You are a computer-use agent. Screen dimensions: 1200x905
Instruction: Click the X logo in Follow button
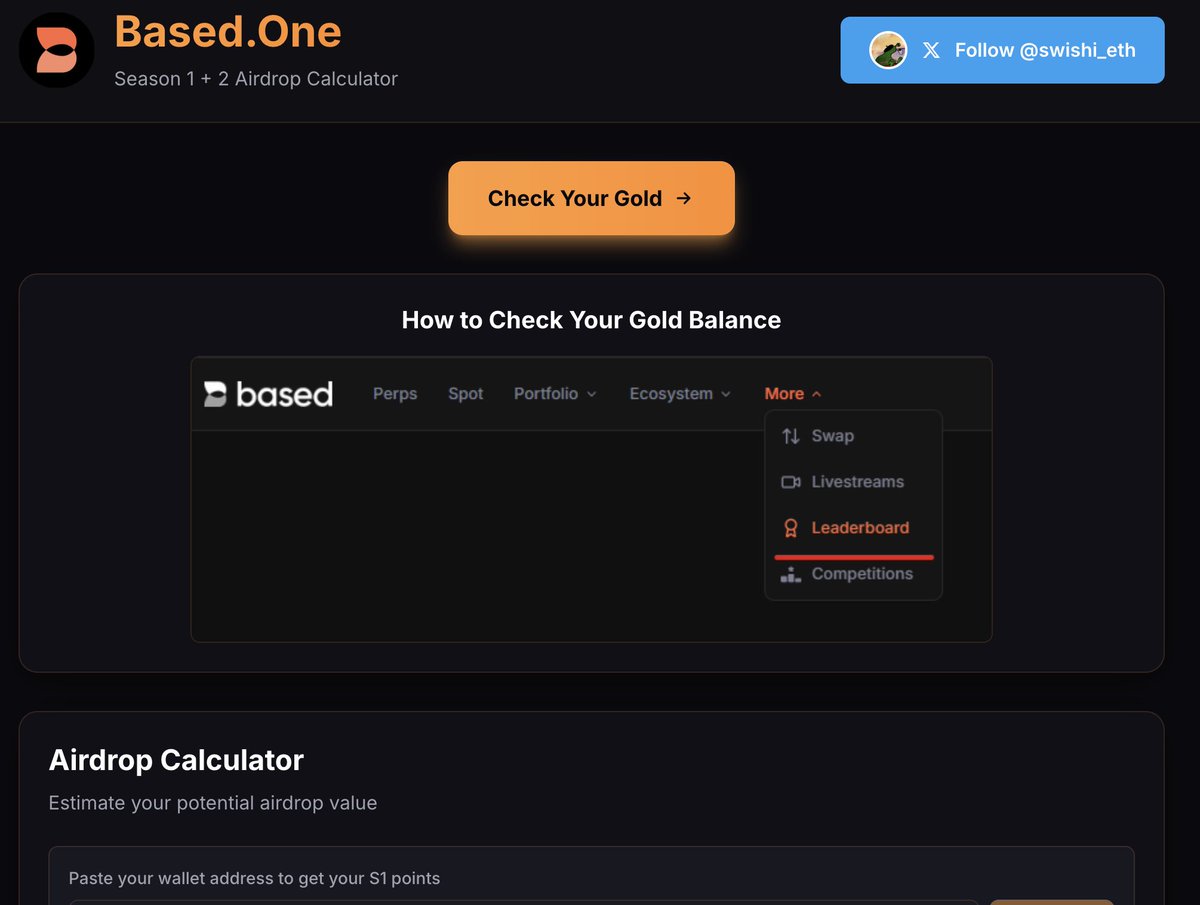(x=931, y=50)
